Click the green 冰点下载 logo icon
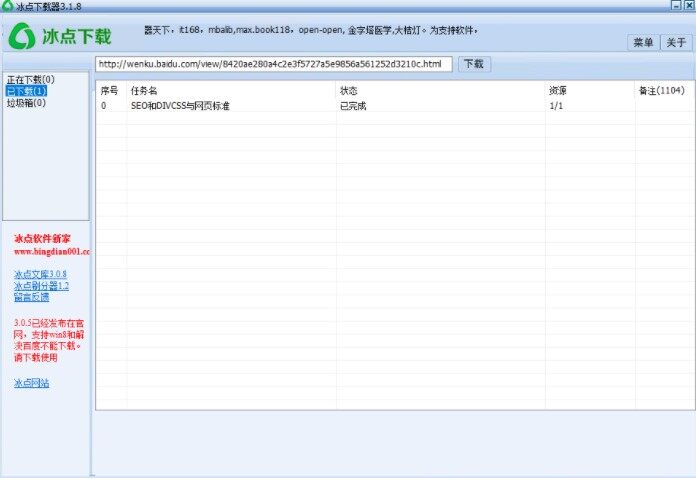The width and height of the screenshot is (696, 478). click(21, 36)
